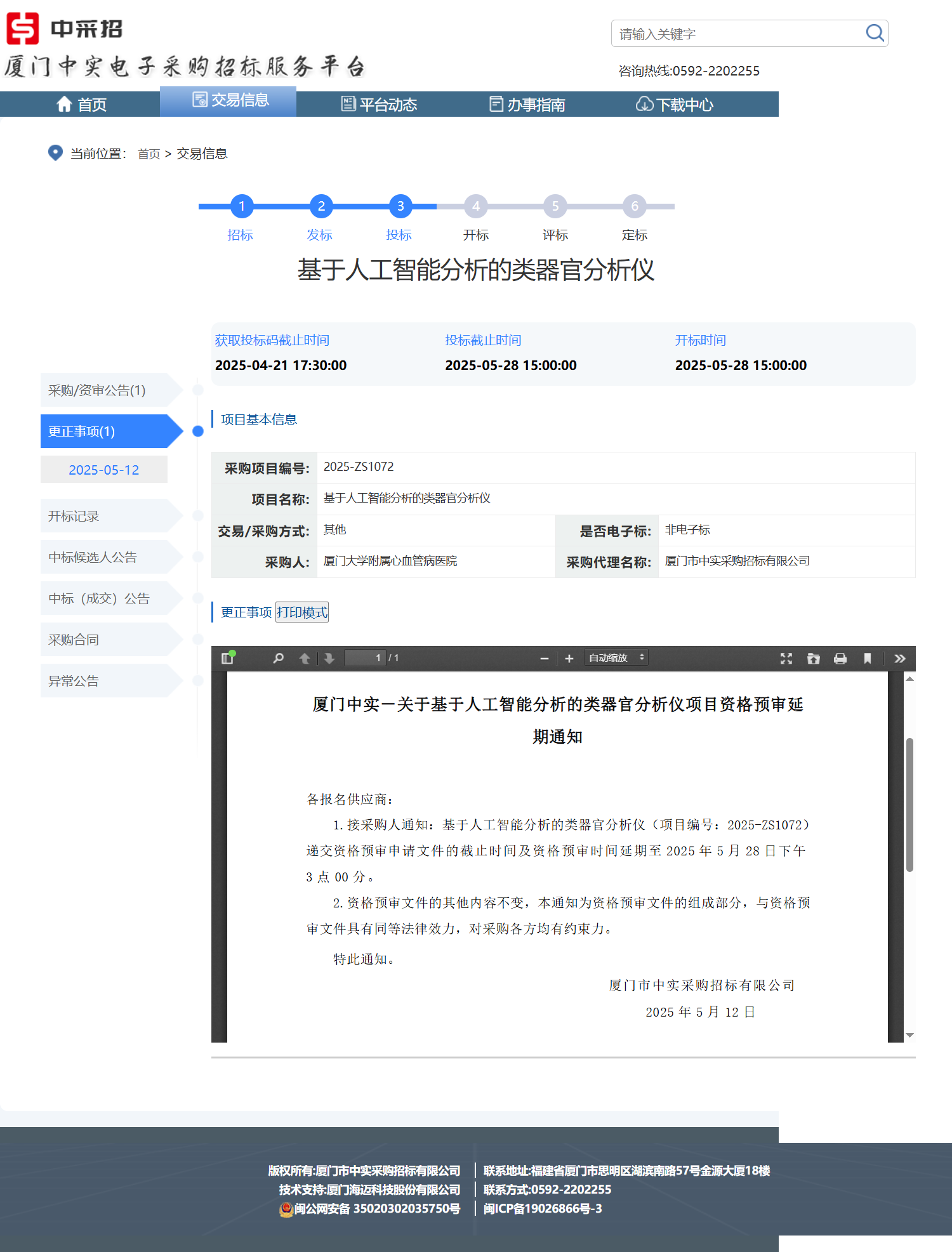Open the 下载中心 navigation tab
This screenshot has width=952, height=1252.
pos(675,104)
